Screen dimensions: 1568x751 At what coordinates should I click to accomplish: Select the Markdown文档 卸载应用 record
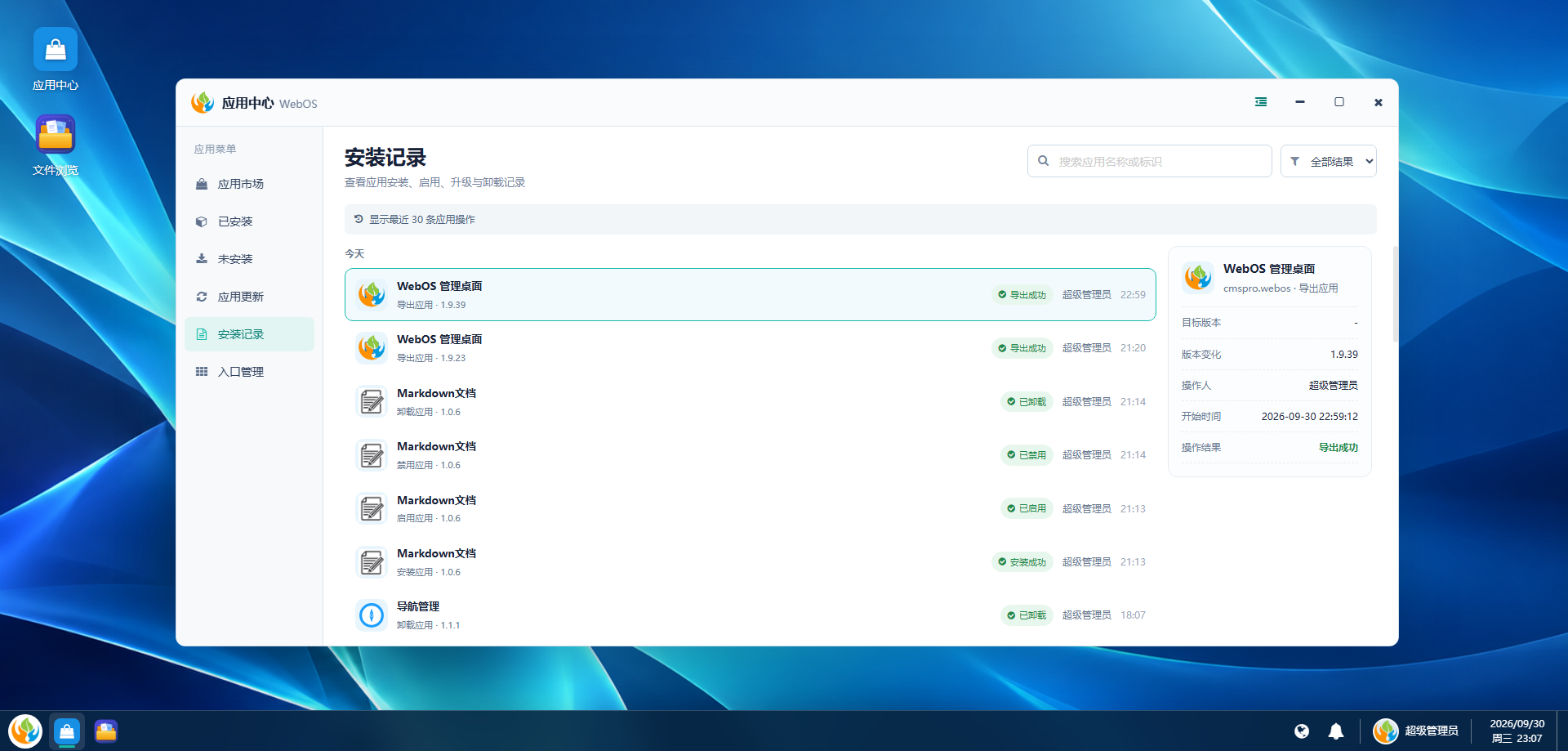(x=751, y=401)
